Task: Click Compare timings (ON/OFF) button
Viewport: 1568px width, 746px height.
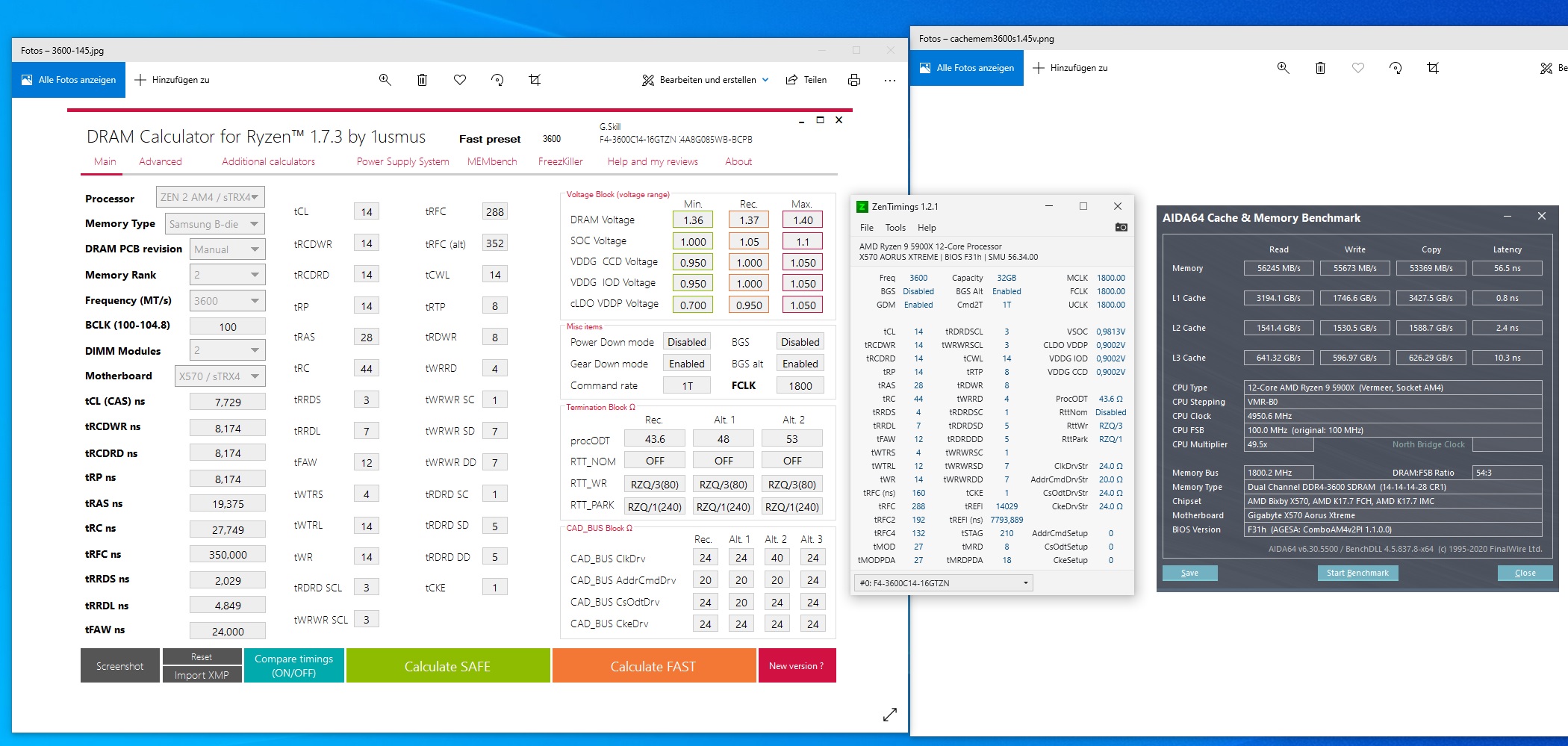Action: (294, 665)
